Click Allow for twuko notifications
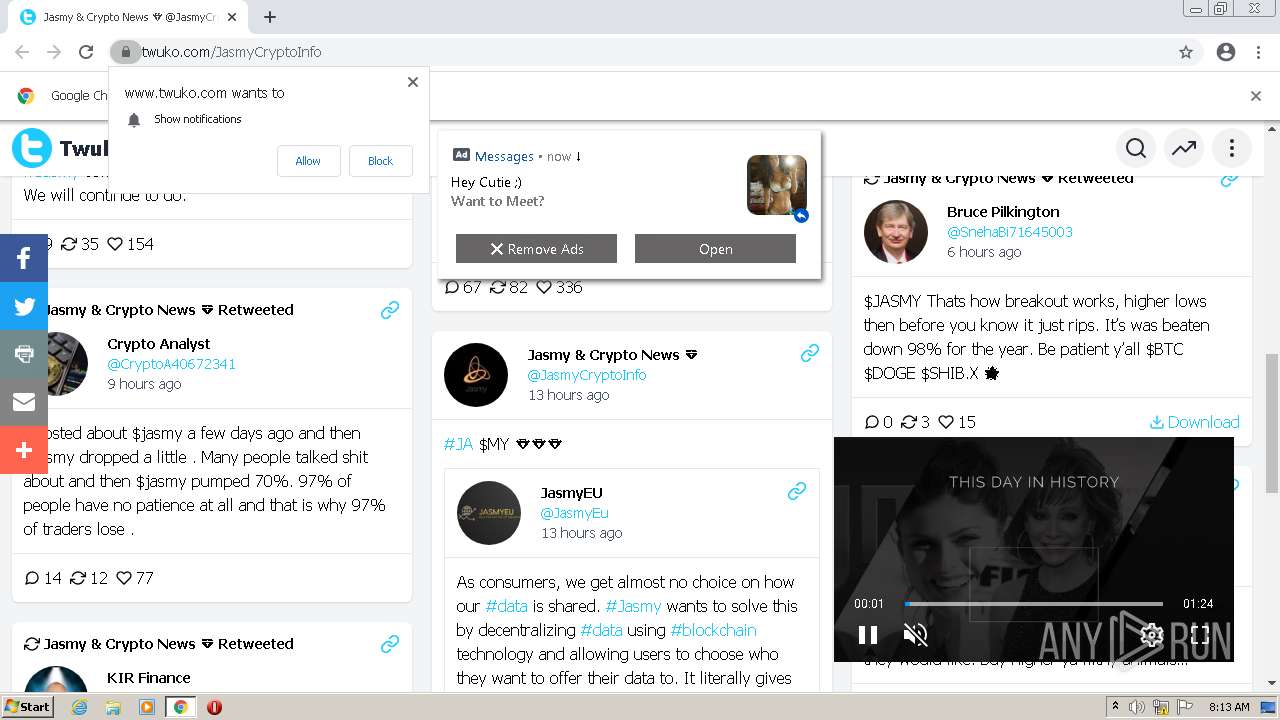The width and height of the screenshot is (1280, 720). (x=308, y=161)
